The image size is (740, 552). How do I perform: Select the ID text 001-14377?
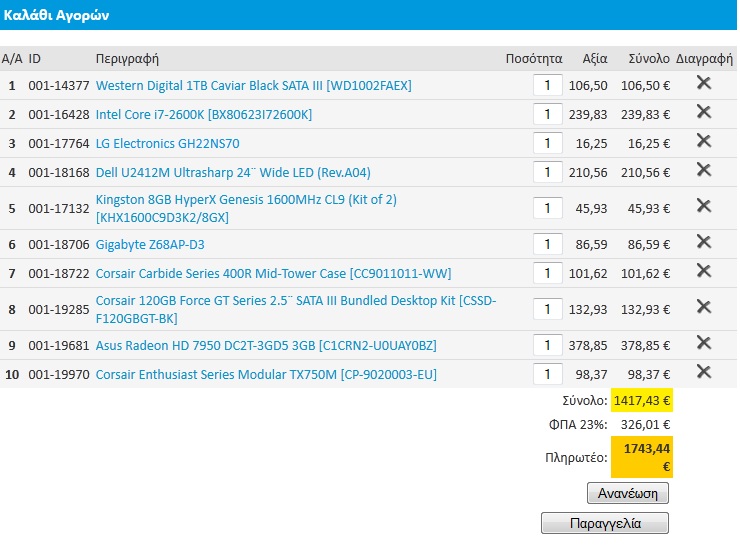click(x=59, y=86)
